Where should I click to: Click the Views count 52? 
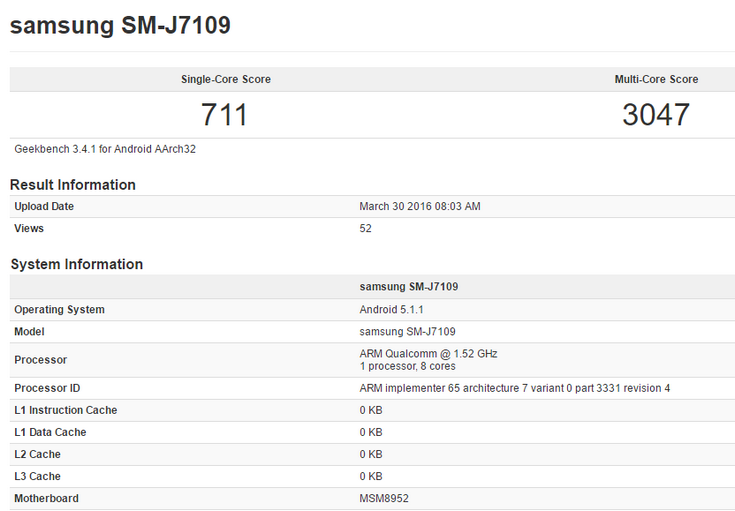pyautogui.click(x=366, y=229)
